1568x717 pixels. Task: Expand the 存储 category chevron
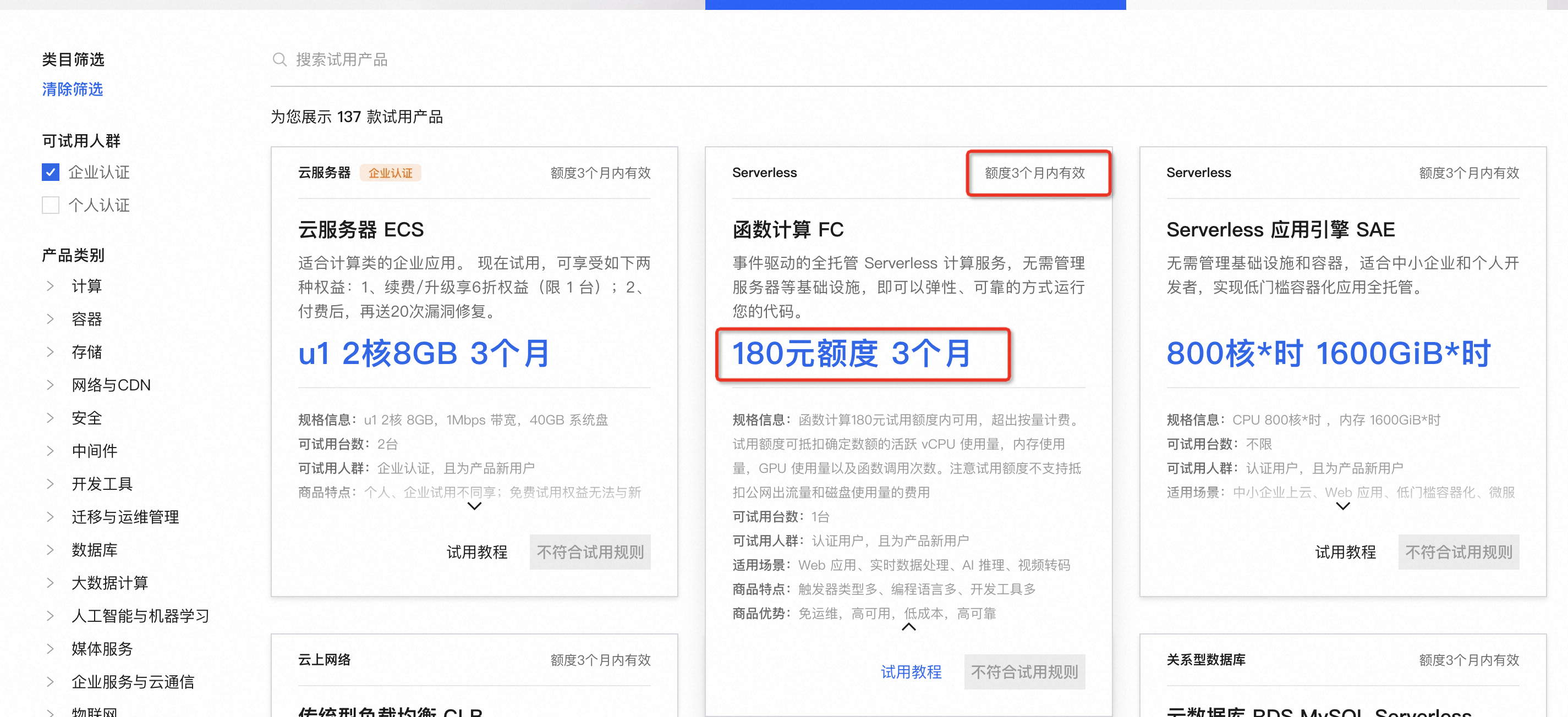(x=51, y=352)
